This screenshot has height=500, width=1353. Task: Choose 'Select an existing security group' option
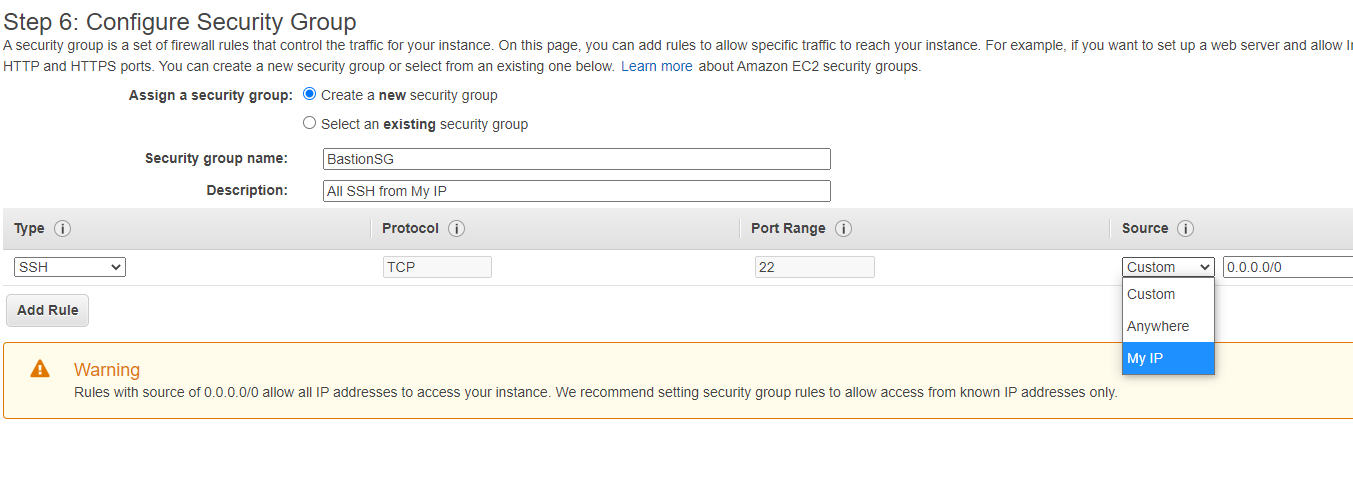(x=310, y=124)
